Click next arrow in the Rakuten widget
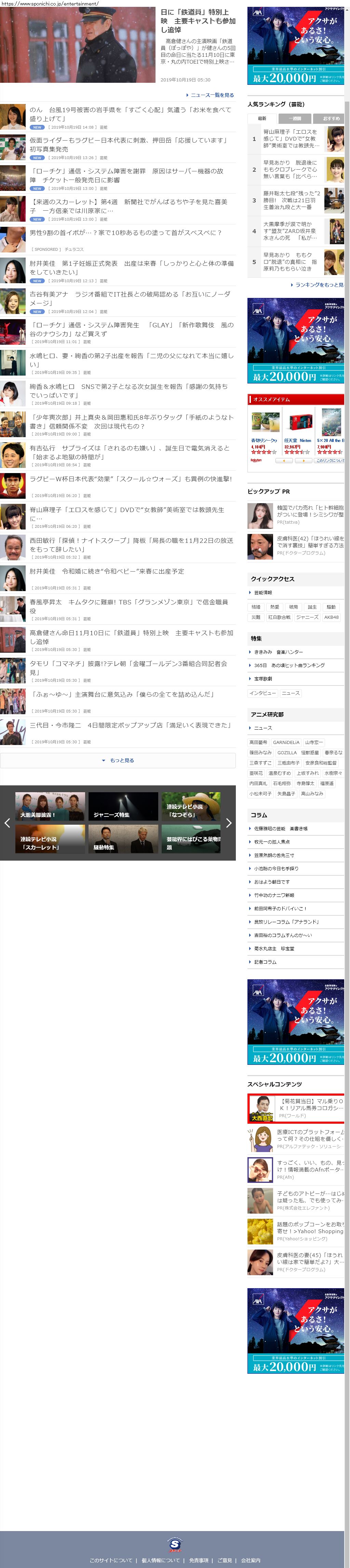 tap(303, 460)
